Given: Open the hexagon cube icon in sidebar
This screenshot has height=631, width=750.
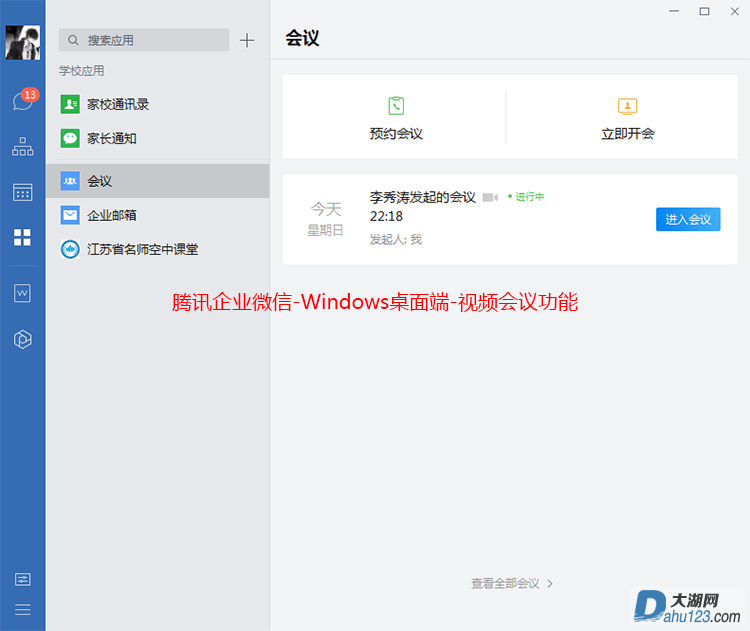Looking at the screenshot, I should click(22, 339).
